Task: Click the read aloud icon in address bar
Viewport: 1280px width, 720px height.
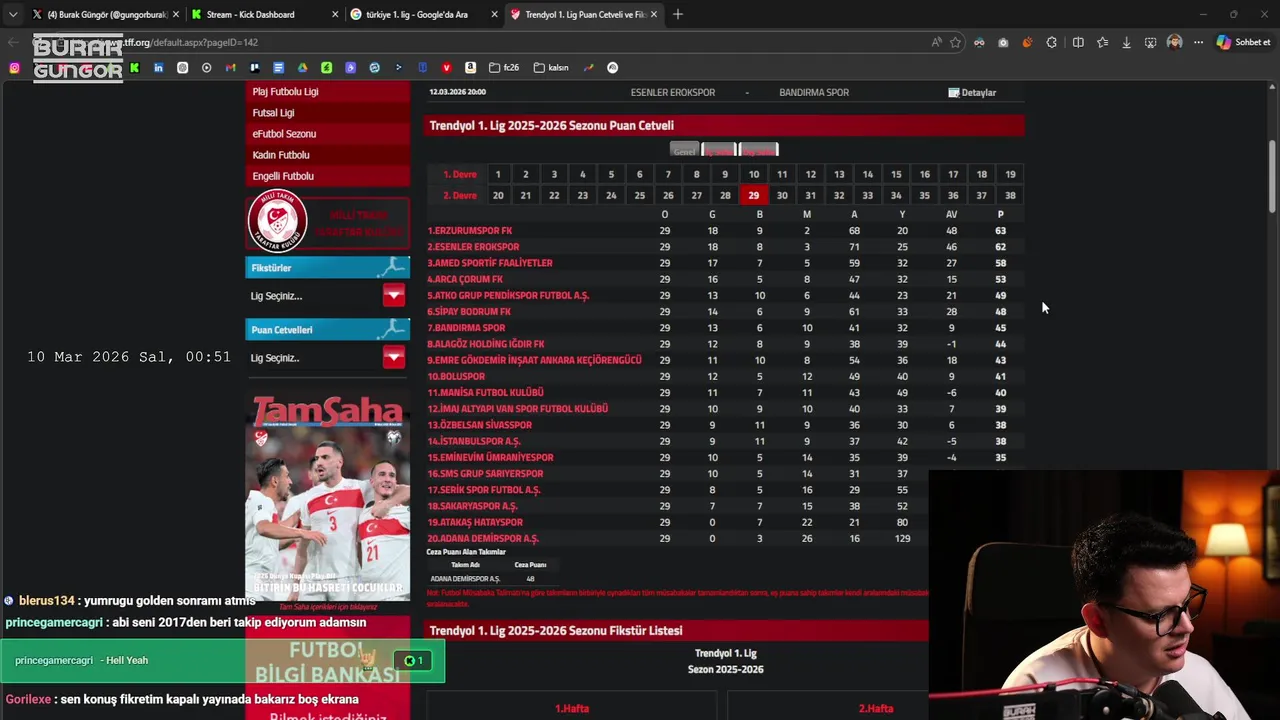Action: pos(936,42)
